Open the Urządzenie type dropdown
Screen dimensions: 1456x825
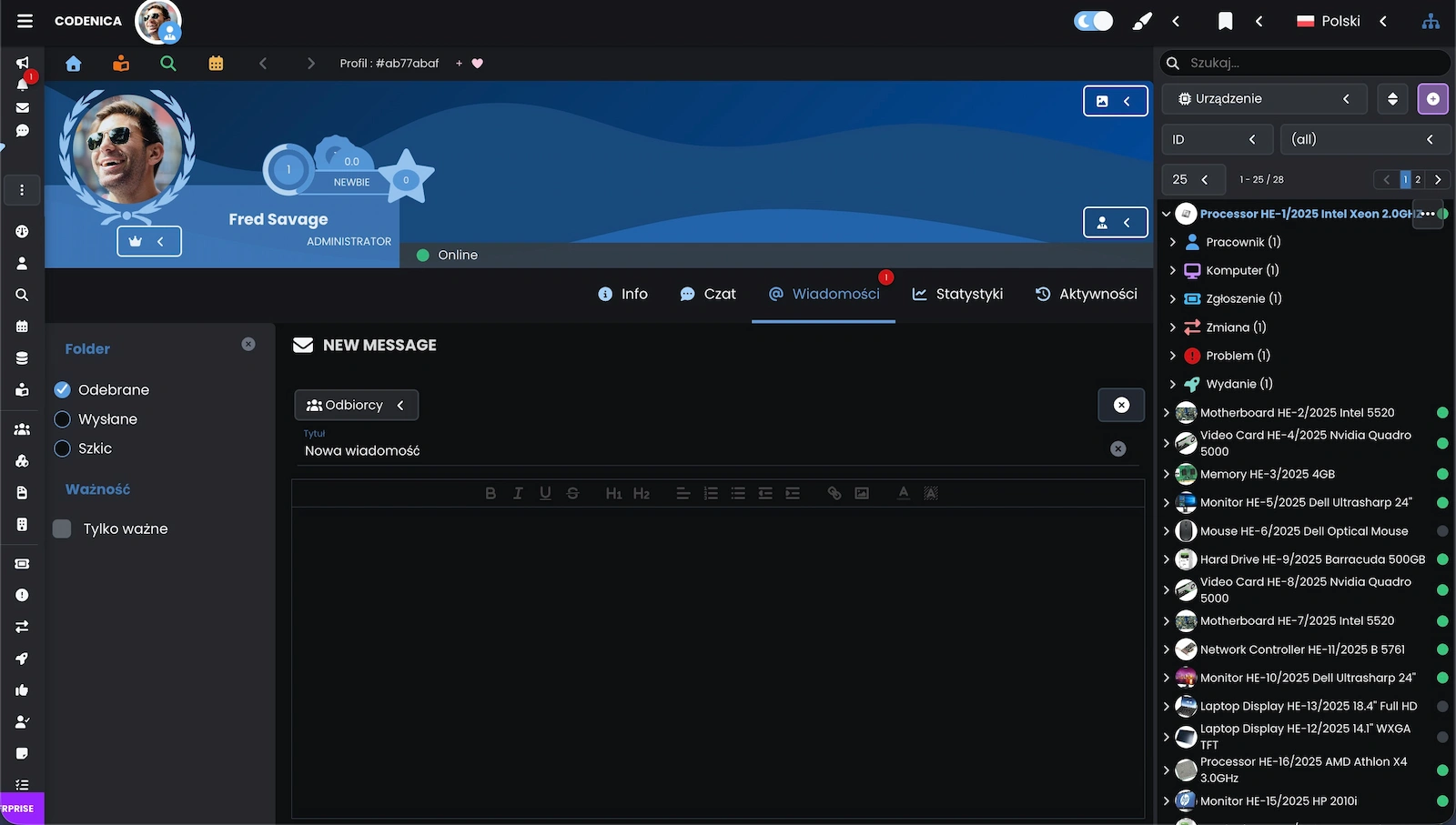click(x=1264, y=99)
